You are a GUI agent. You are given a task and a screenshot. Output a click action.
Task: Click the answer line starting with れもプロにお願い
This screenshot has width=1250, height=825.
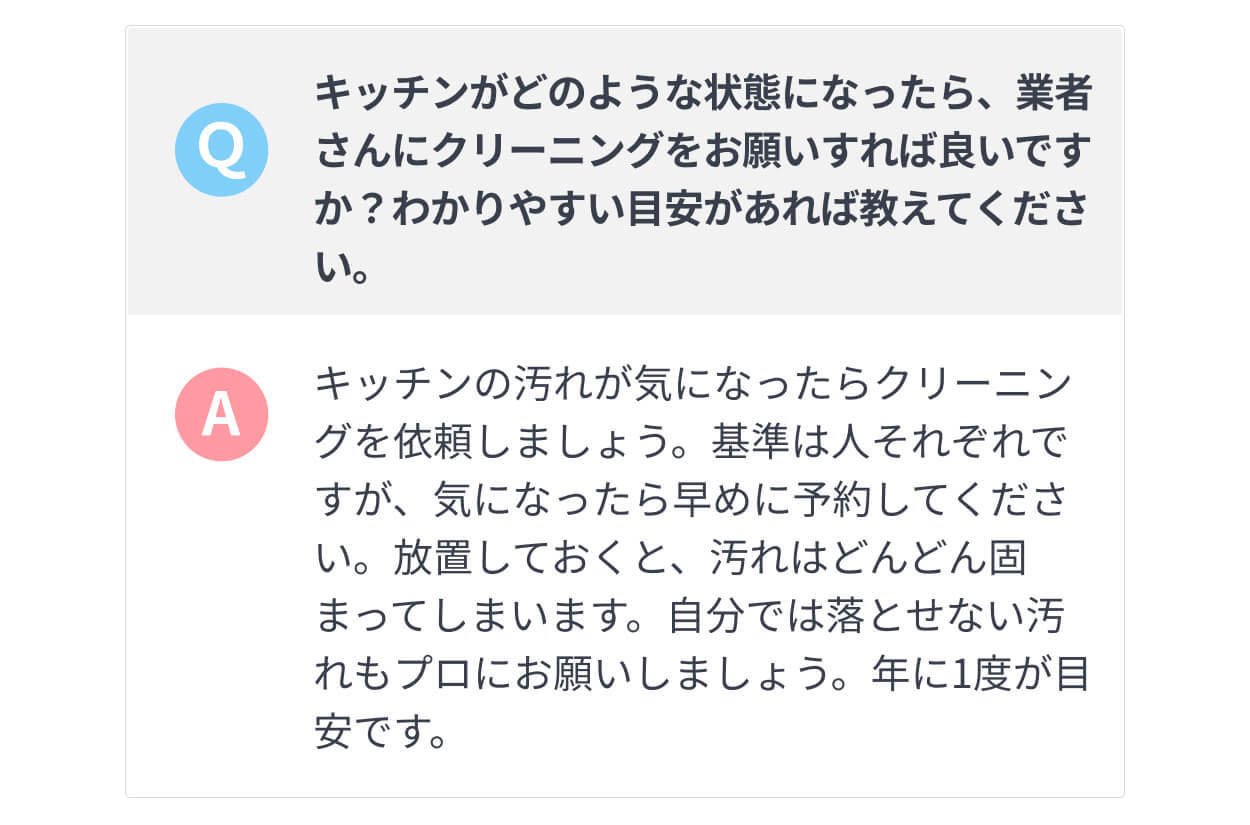[x=703, y=675]
